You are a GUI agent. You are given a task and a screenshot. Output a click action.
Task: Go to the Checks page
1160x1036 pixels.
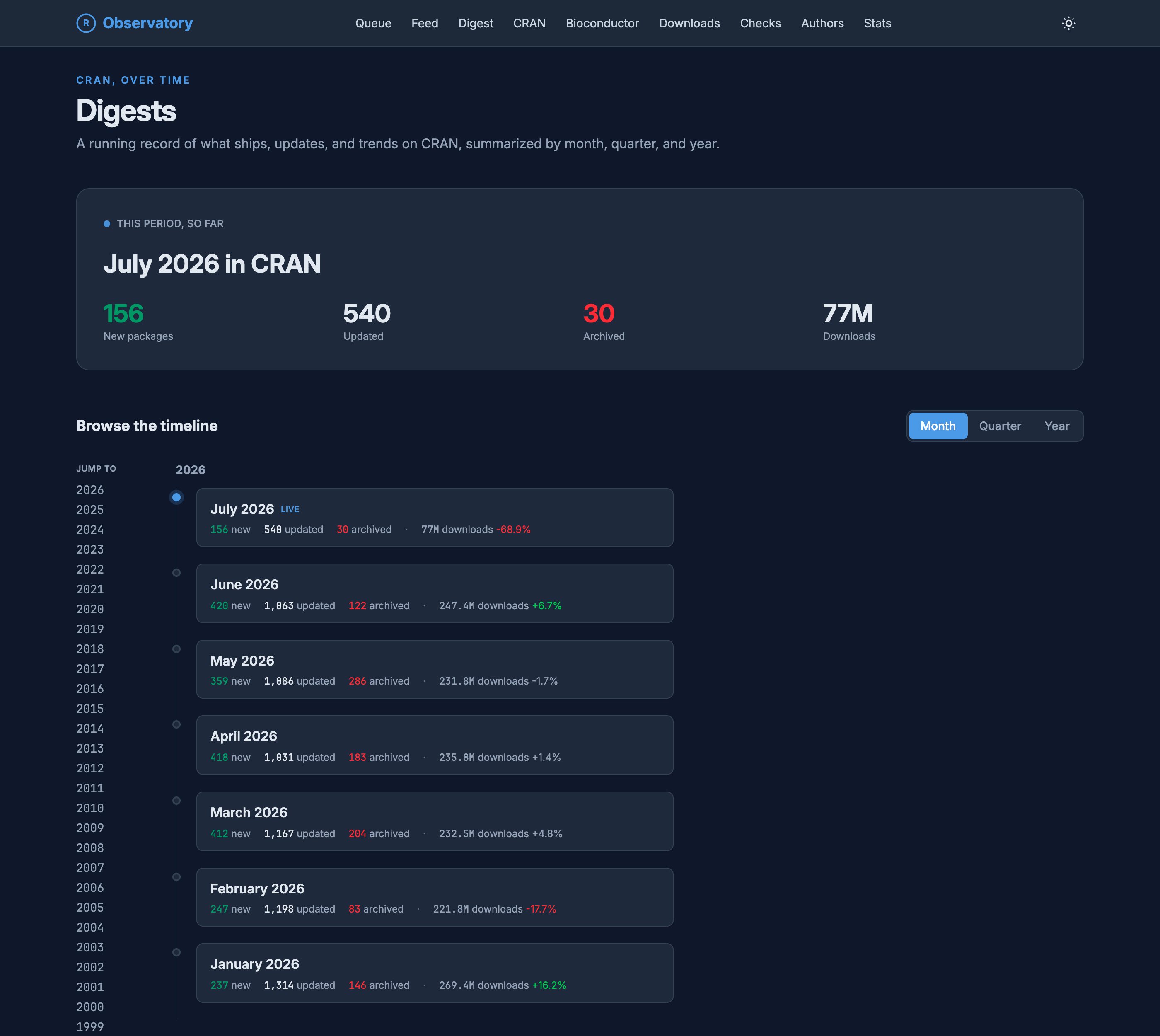coord(761,23)
